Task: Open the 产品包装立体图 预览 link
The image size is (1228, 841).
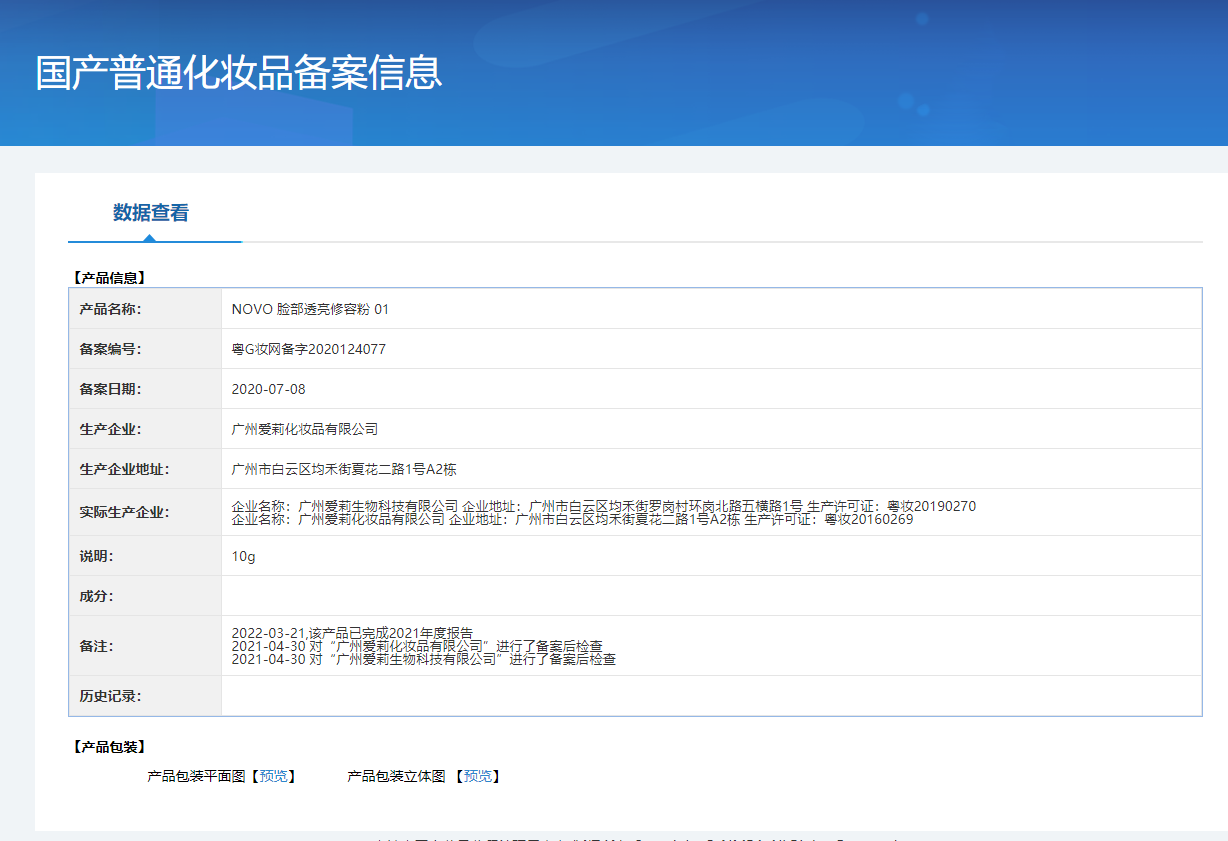Action: tap(477, 776)
